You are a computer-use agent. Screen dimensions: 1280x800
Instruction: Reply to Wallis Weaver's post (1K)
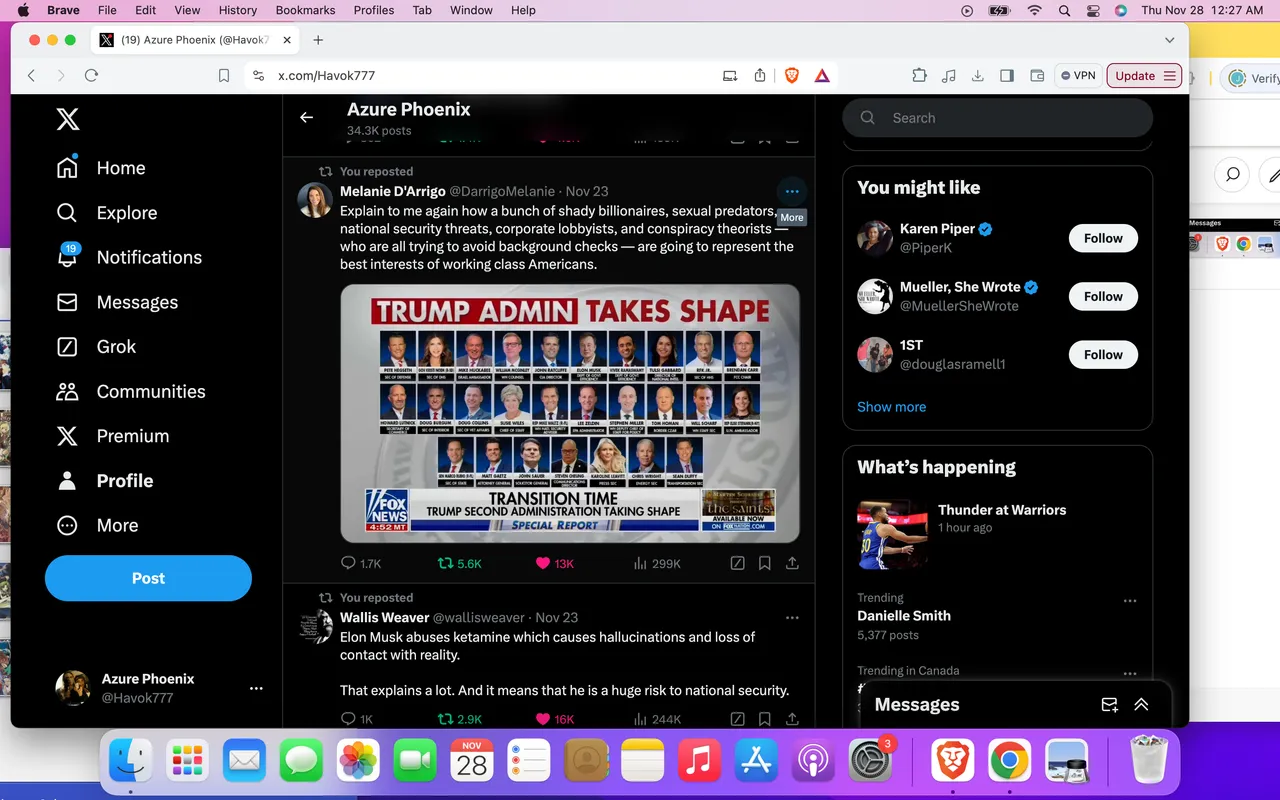click(357, 719)
